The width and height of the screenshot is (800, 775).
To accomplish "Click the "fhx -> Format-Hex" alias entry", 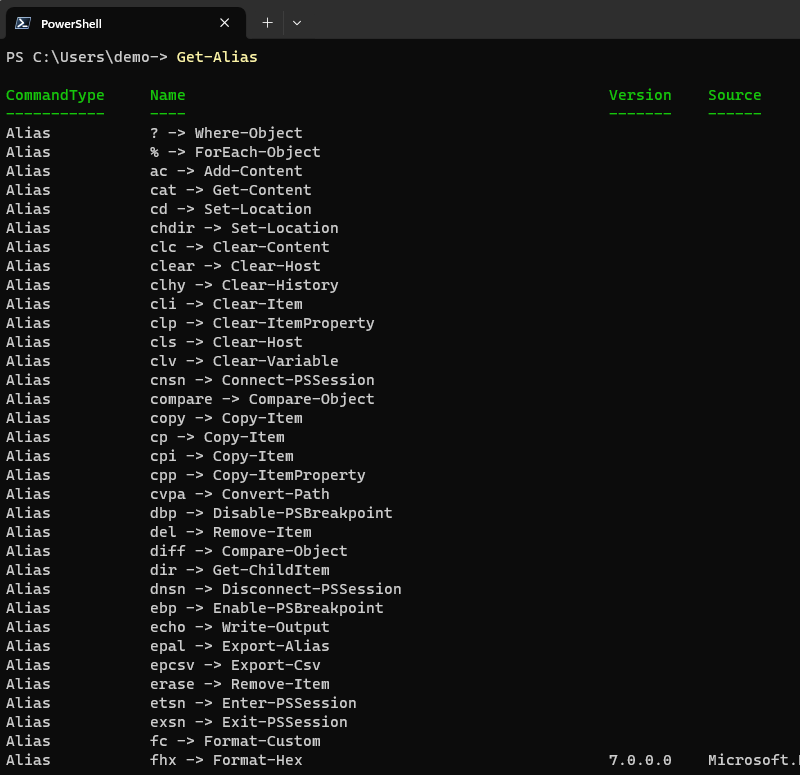I will [x=226, y=760].
